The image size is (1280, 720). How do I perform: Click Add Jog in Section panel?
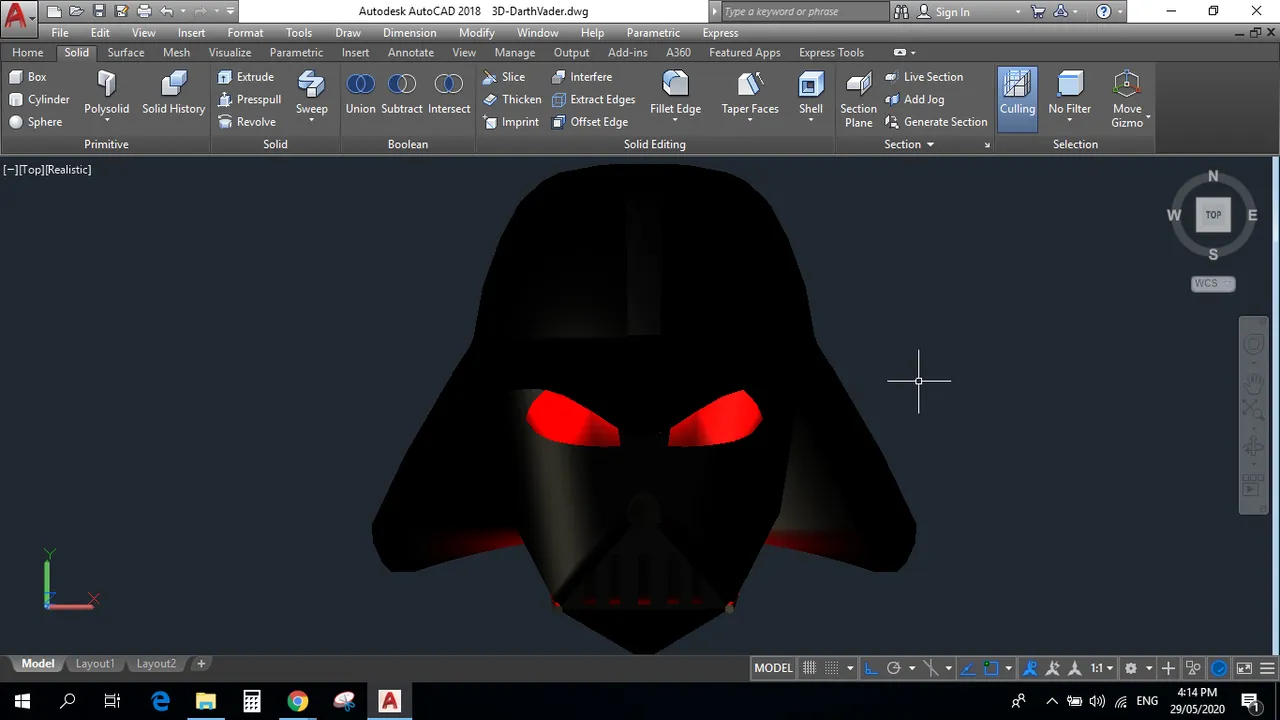click(x=915, y=99)
